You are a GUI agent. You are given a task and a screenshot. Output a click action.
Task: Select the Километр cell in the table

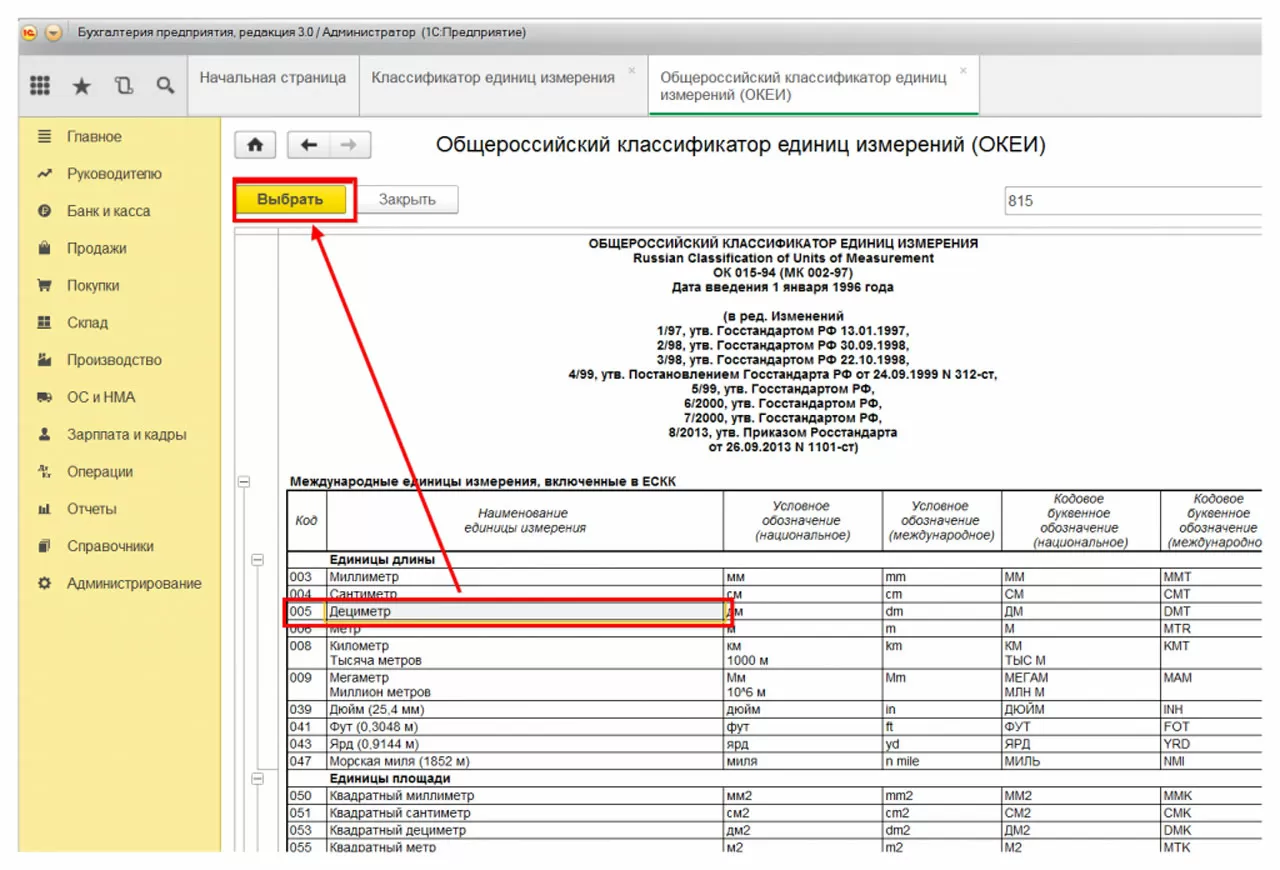tap(525, 653)
